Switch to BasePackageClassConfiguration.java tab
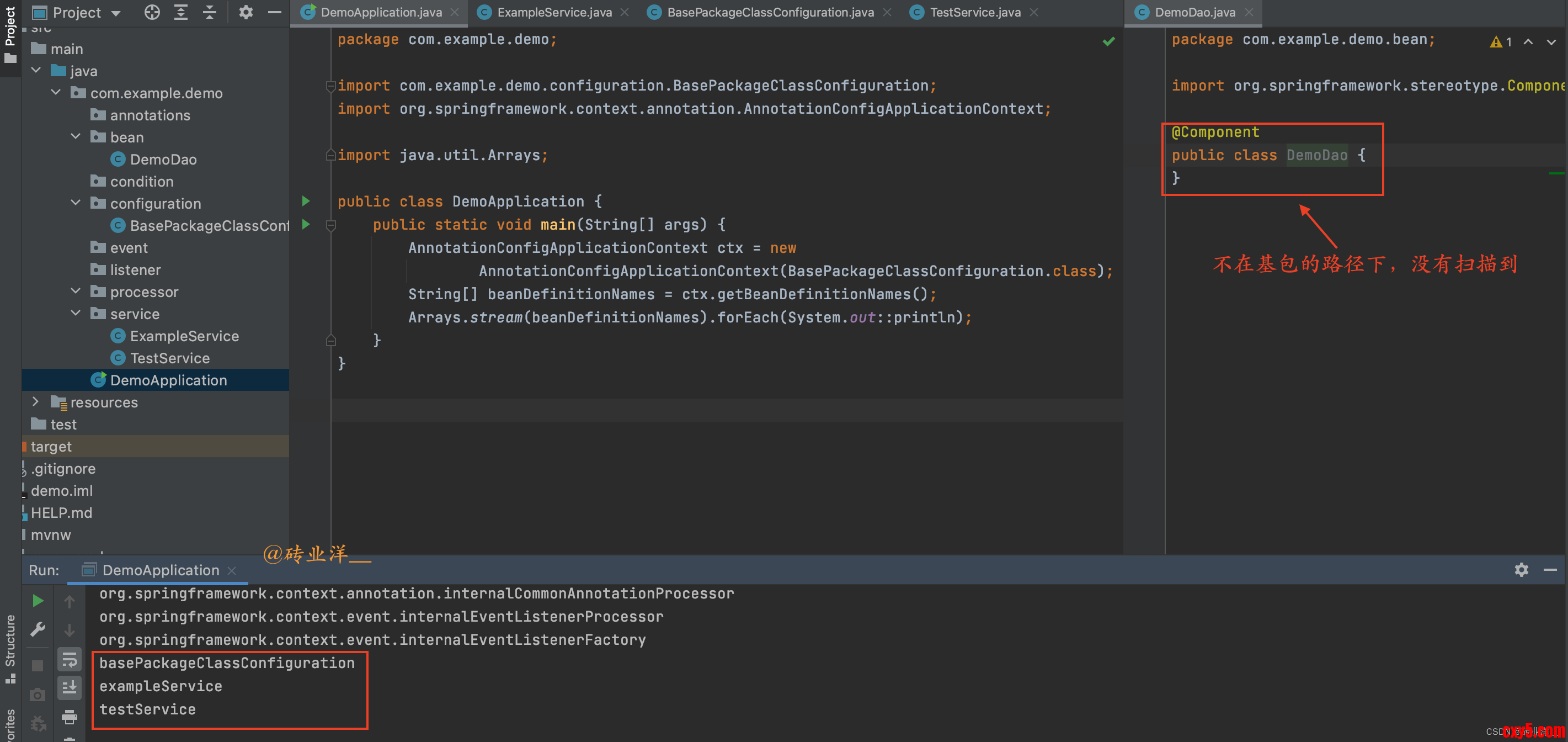The width and height of the screenshot is (1568, 742). [x=770, y=12]
